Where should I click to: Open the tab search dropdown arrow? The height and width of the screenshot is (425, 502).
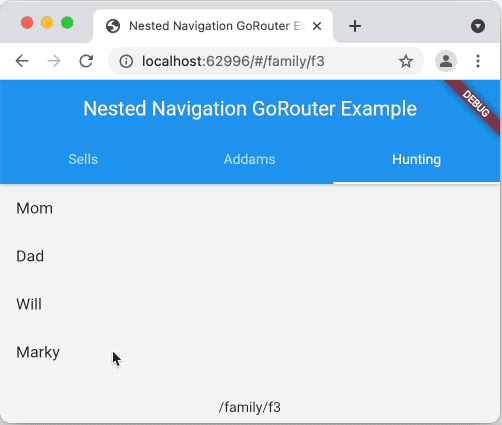(478, 26)
